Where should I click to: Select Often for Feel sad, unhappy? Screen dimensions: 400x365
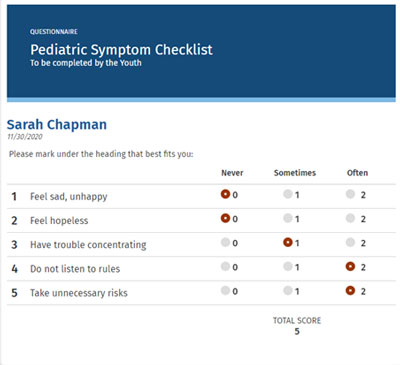coord(350,194)
